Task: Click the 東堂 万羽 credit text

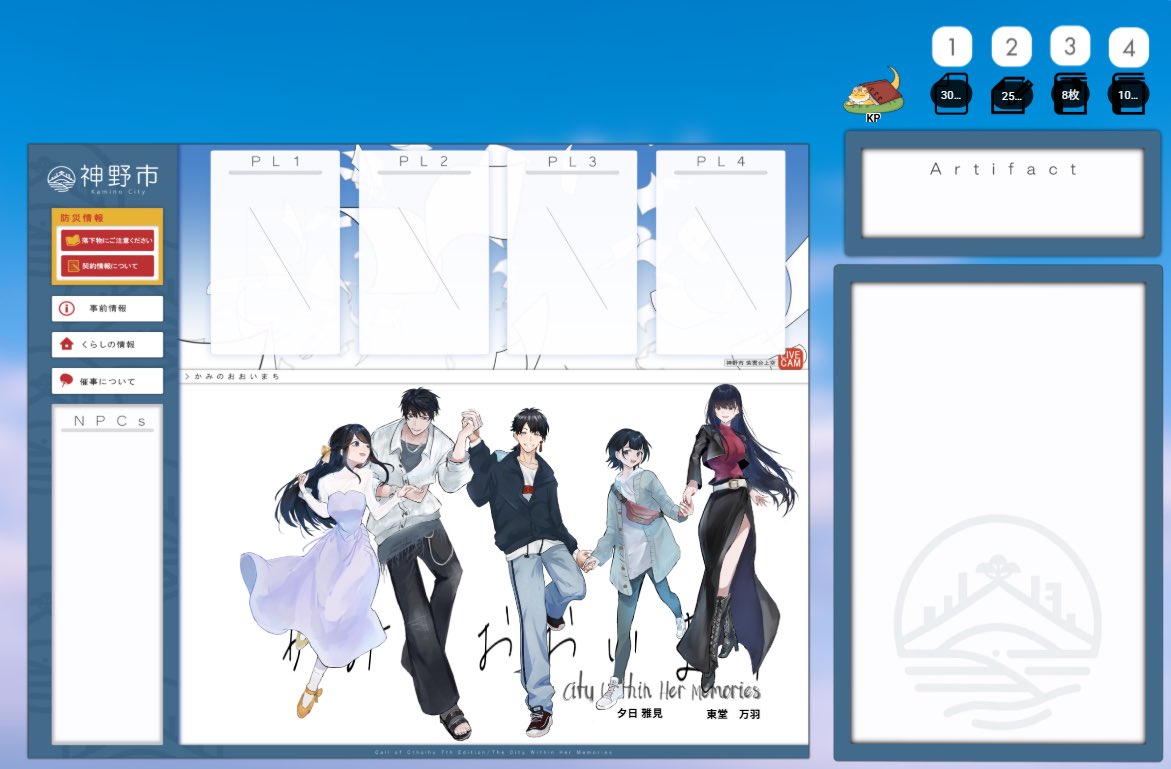Action: (733, 714)
